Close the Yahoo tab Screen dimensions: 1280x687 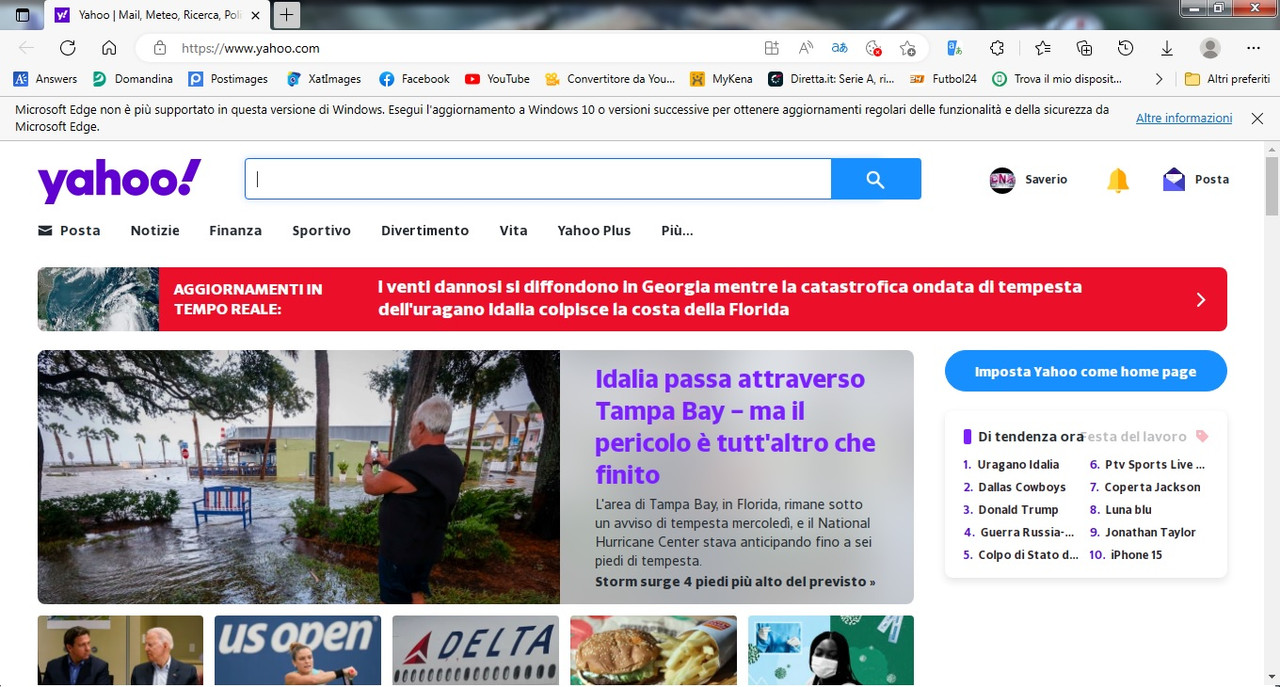pyautogui.click(x=256, y=15)
